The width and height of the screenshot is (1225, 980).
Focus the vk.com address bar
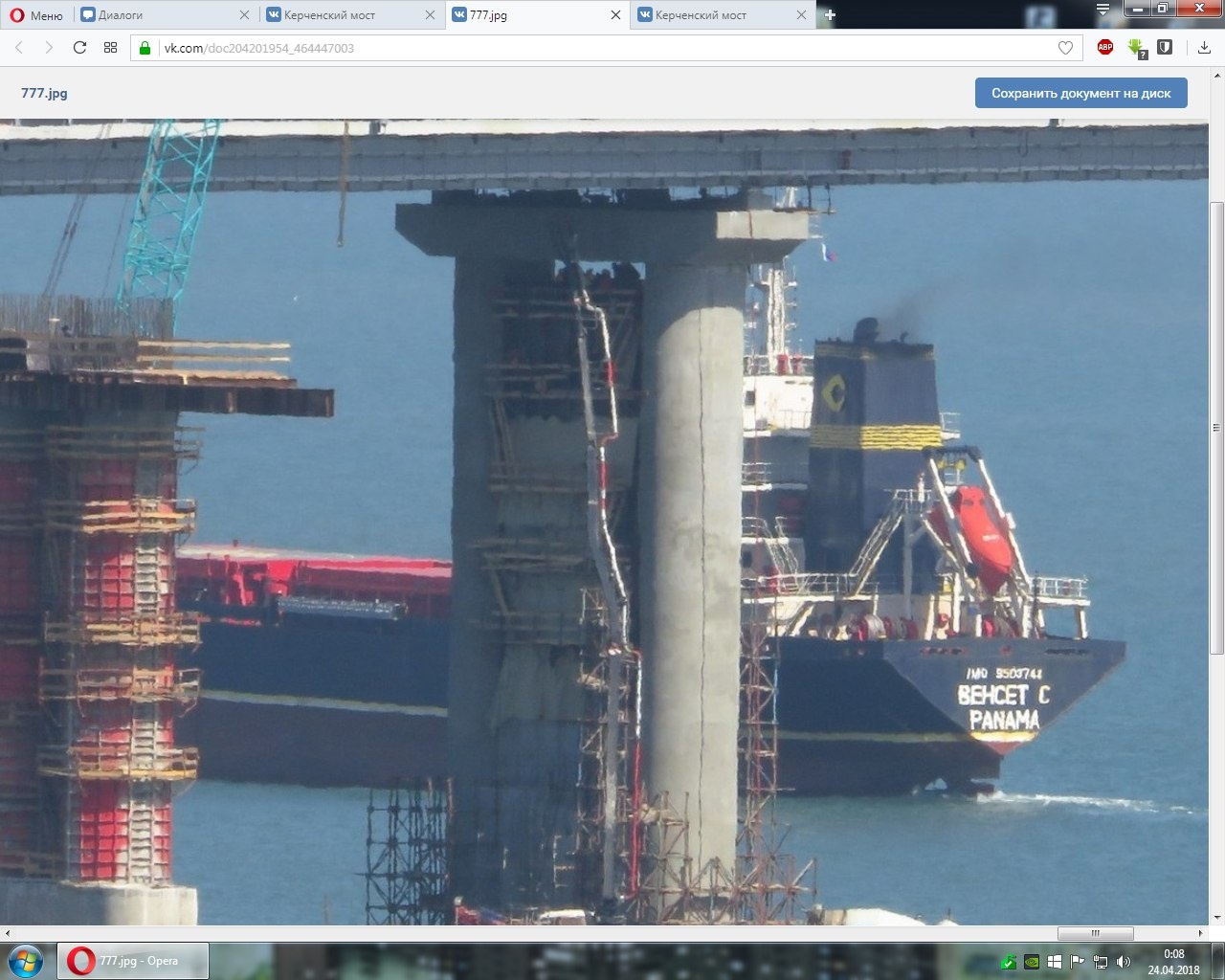[574, 48]
